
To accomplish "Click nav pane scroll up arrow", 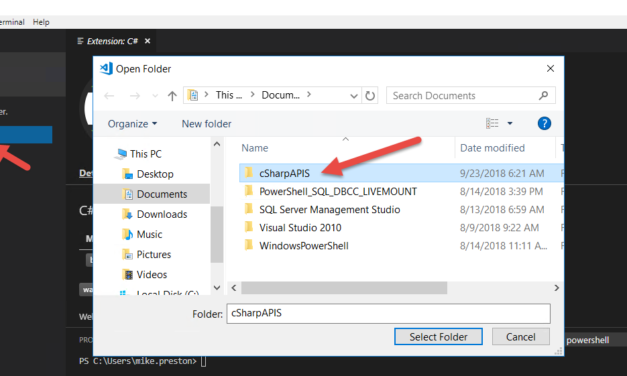I will [x=217, y=144].
